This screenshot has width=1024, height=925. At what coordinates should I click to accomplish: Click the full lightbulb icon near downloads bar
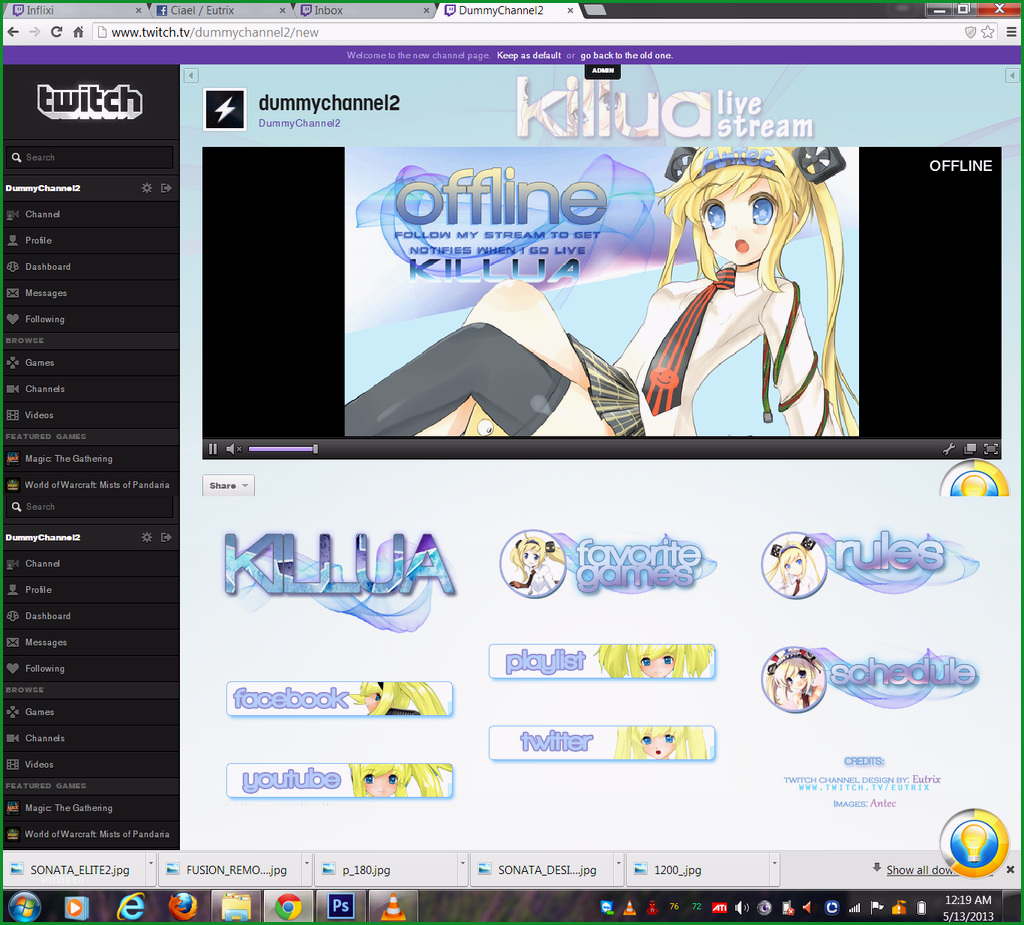[x=974, y=843]
